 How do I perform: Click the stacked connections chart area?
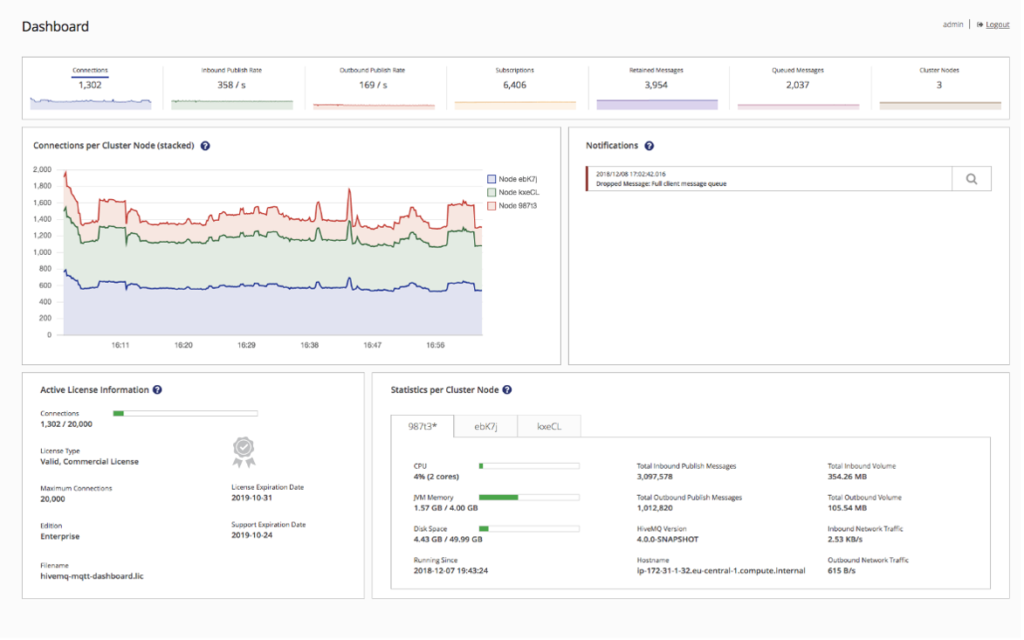pos(273,252)
